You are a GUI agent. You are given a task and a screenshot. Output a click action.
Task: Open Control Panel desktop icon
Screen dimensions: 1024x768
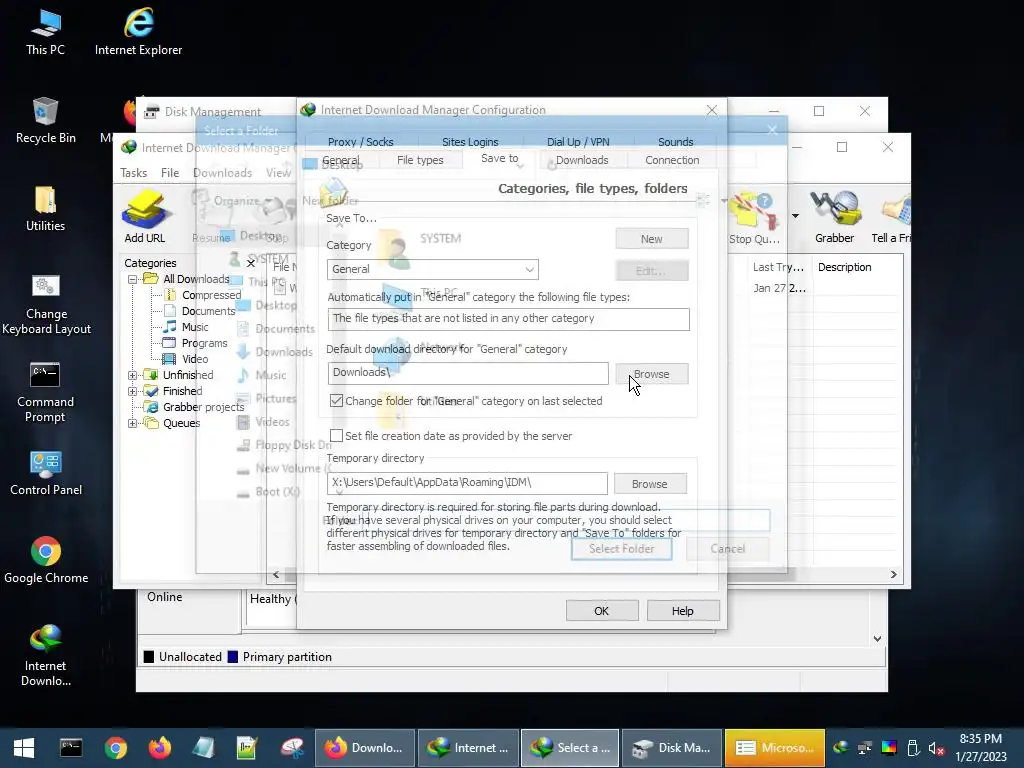coord(46,473)
